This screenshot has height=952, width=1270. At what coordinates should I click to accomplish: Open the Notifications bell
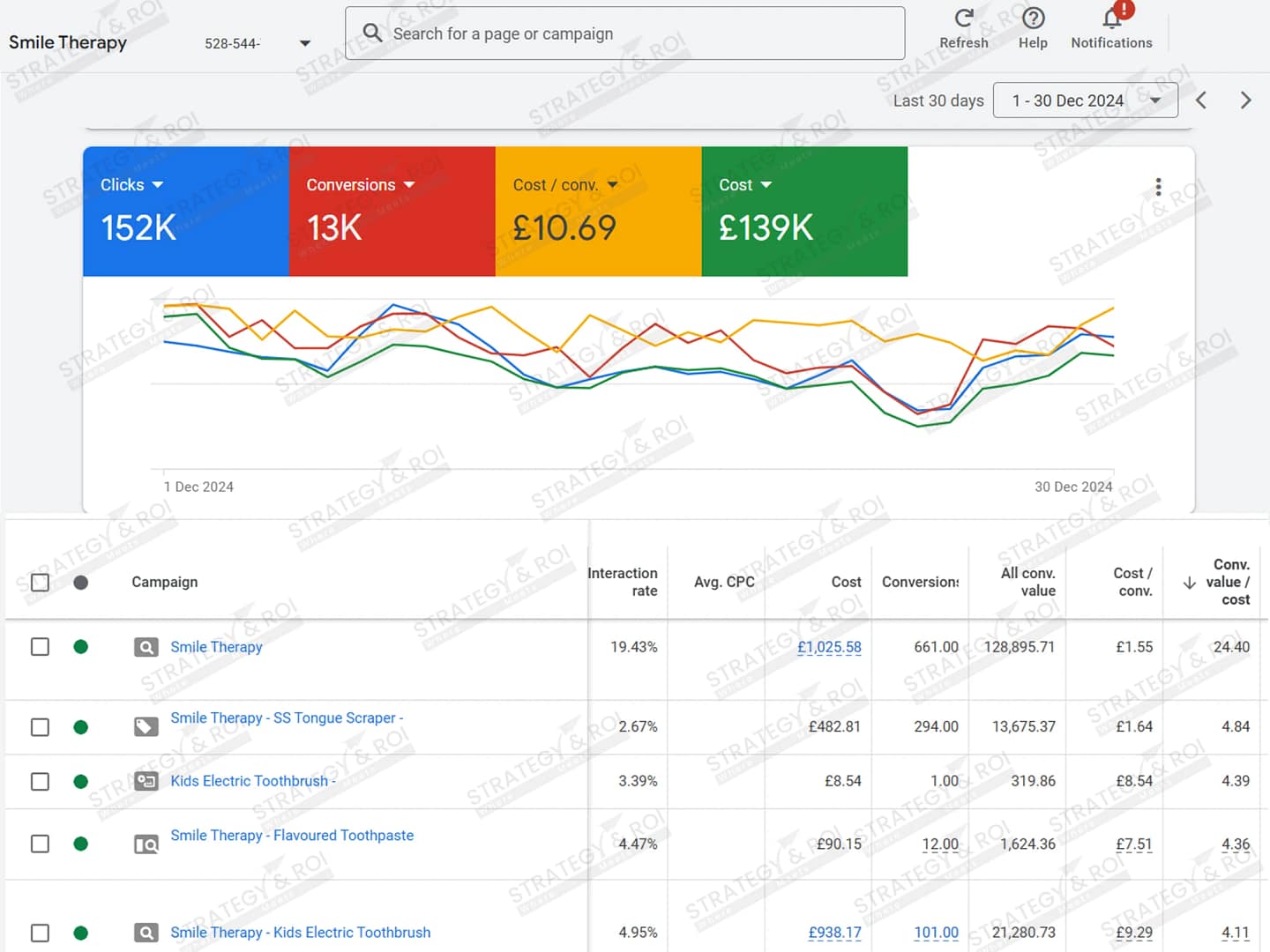[x=1111, y=19]
